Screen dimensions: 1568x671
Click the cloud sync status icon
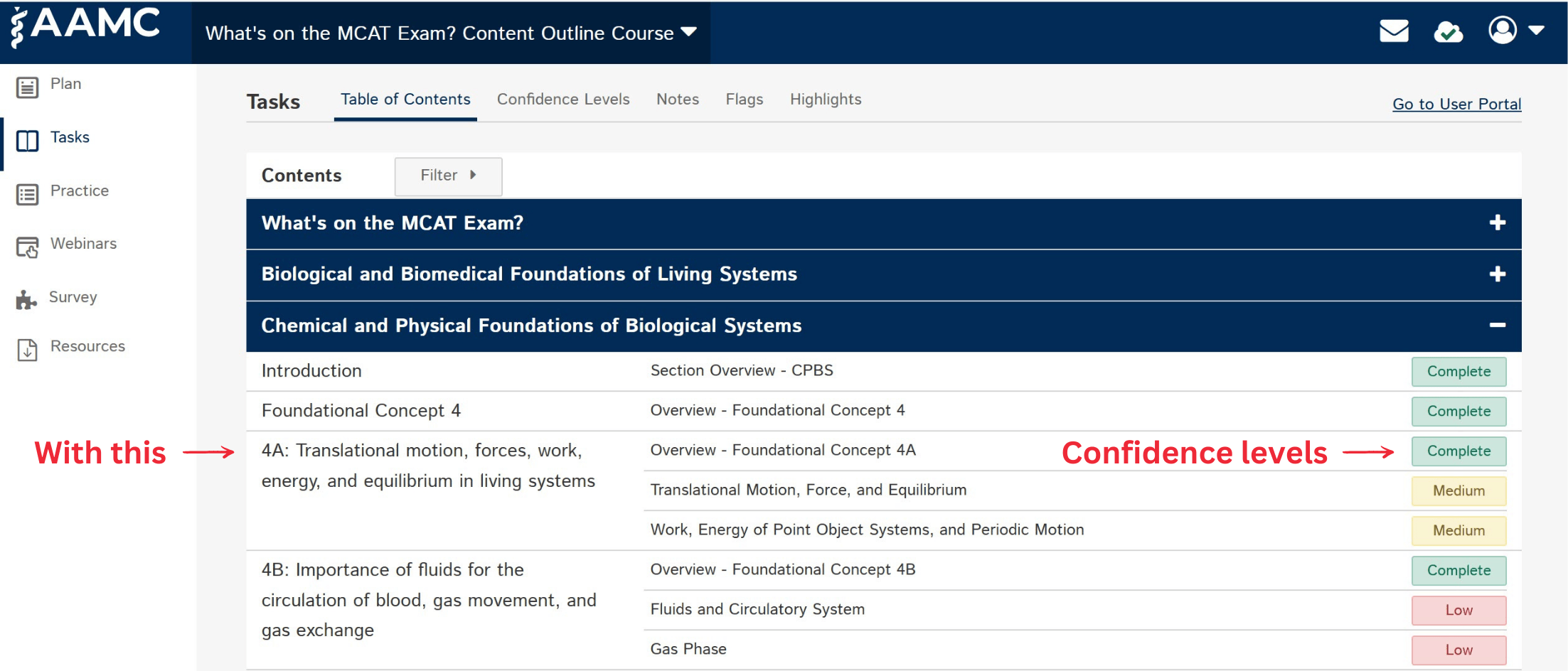[x=1449, y=31]
